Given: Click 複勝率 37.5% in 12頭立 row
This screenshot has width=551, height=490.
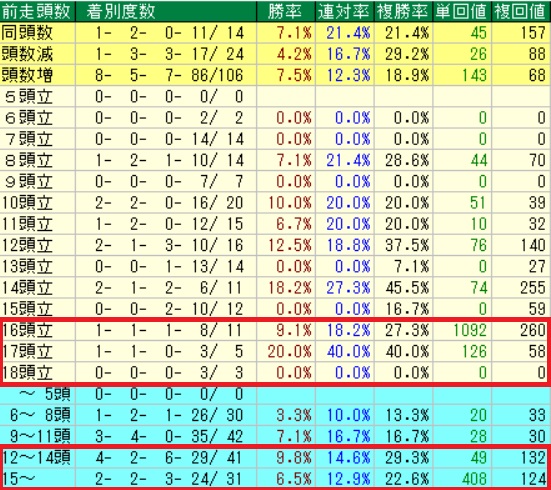Looking at the screenshot, I should [407, 245].
